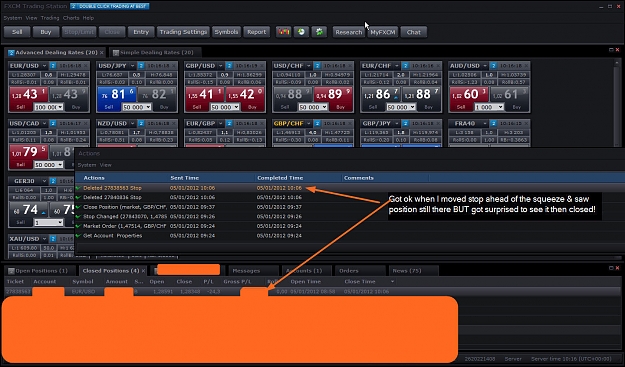Click the Open Positions tab icon

click(11, 271)
